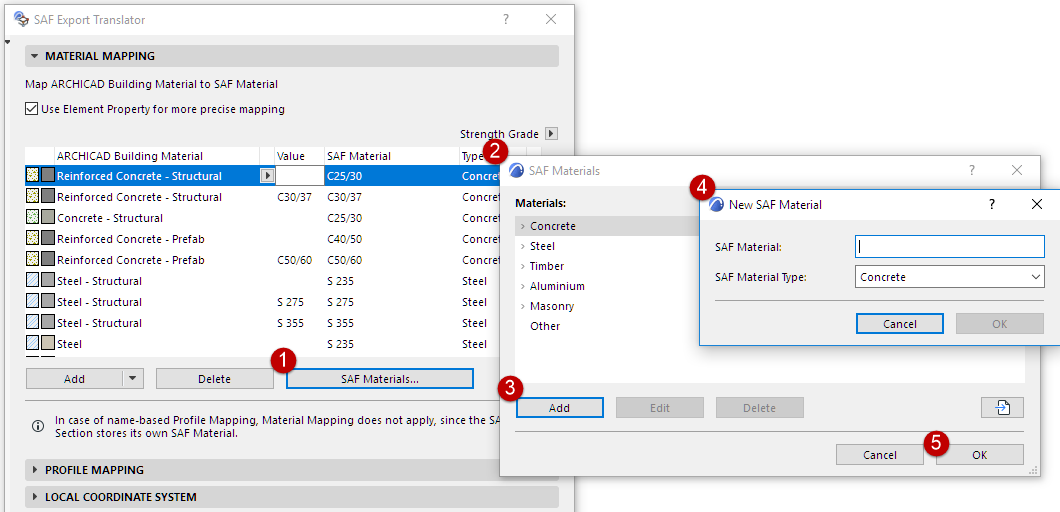Click the SAF Material name input field
Viewport: 1060px width, 512px height.
950,247
